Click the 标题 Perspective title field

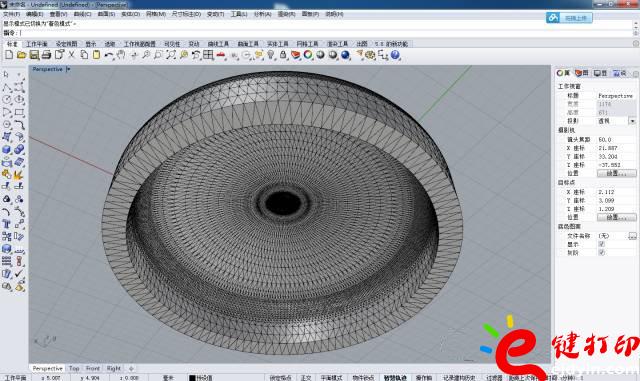[x=616, y=96]
